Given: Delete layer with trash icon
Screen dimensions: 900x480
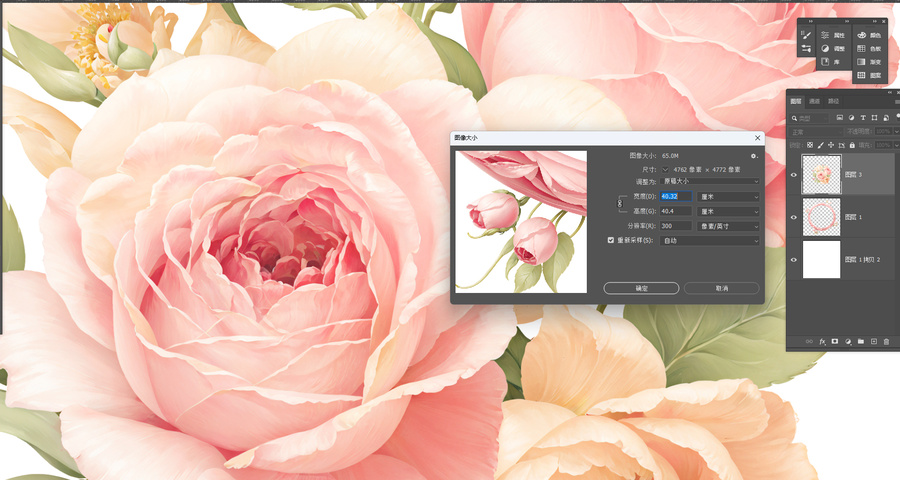Looking at the screenshot, I should tap(886, 342).
